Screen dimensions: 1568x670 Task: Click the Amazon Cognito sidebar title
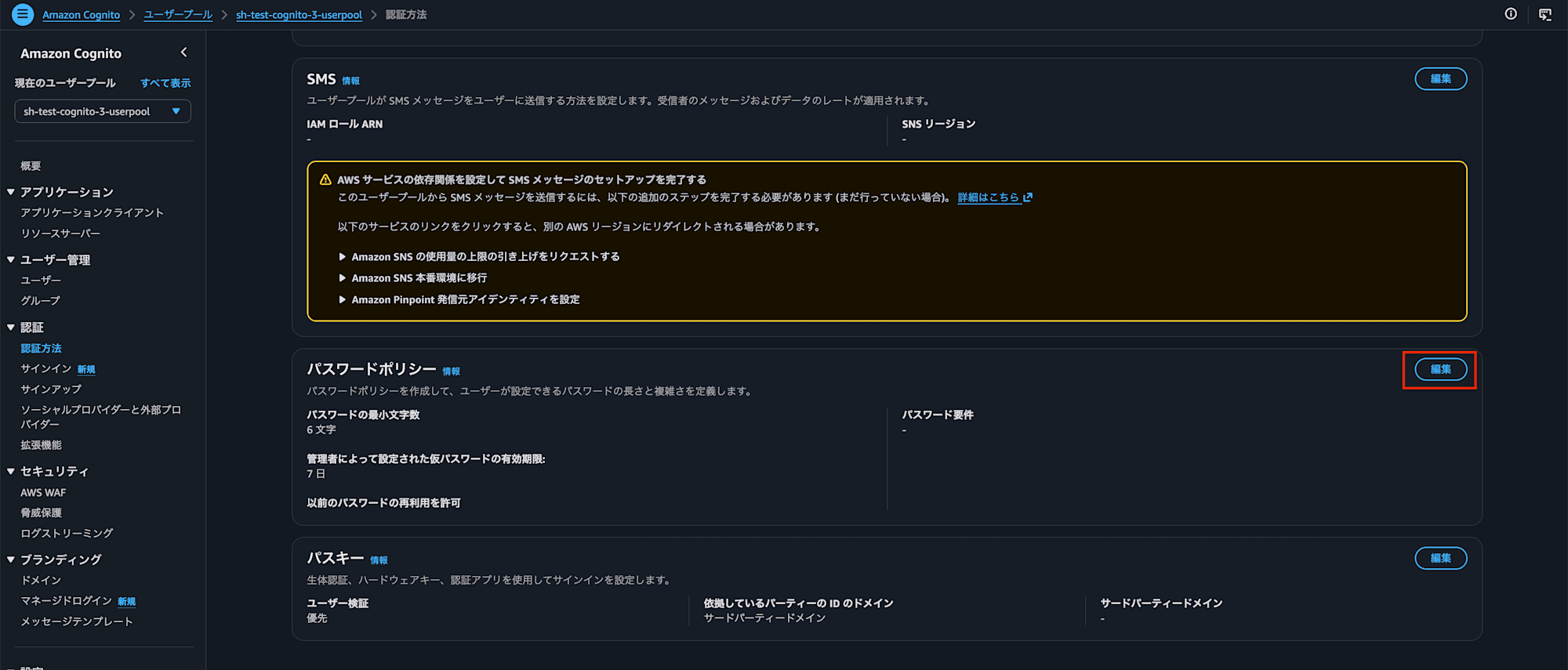pyautogui.click(x=71, y=53)
